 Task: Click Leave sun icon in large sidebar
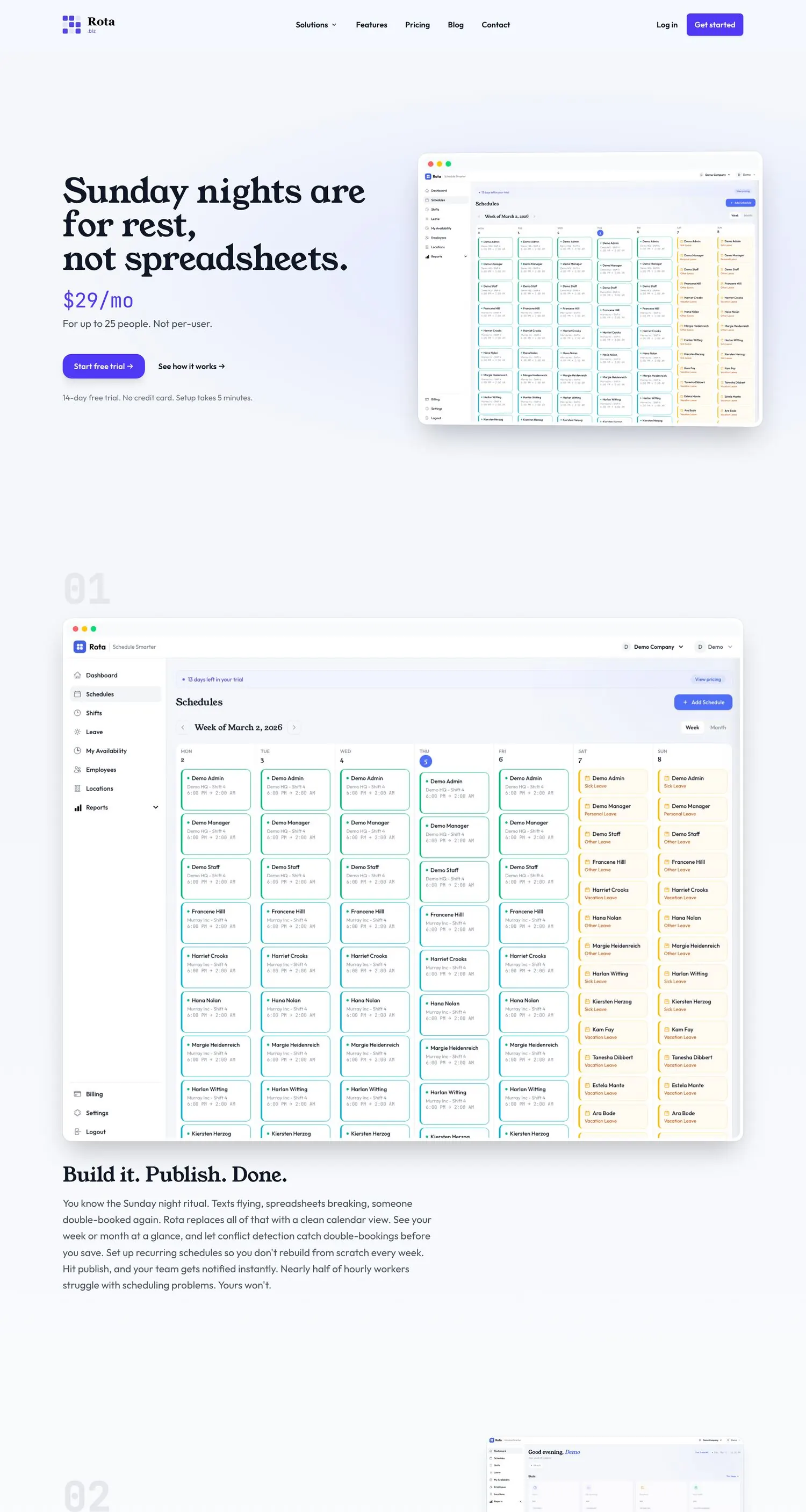pos(77,732)
